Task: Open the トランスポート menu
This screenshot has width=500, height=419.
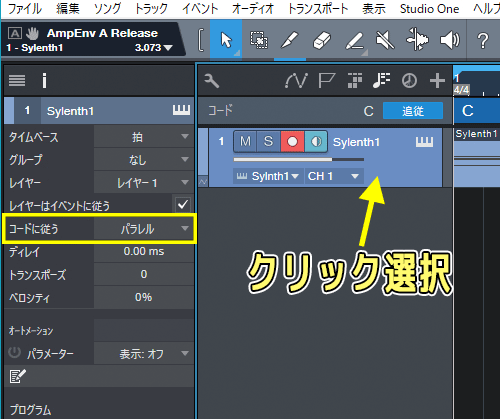Action: (x=318, y=9)
